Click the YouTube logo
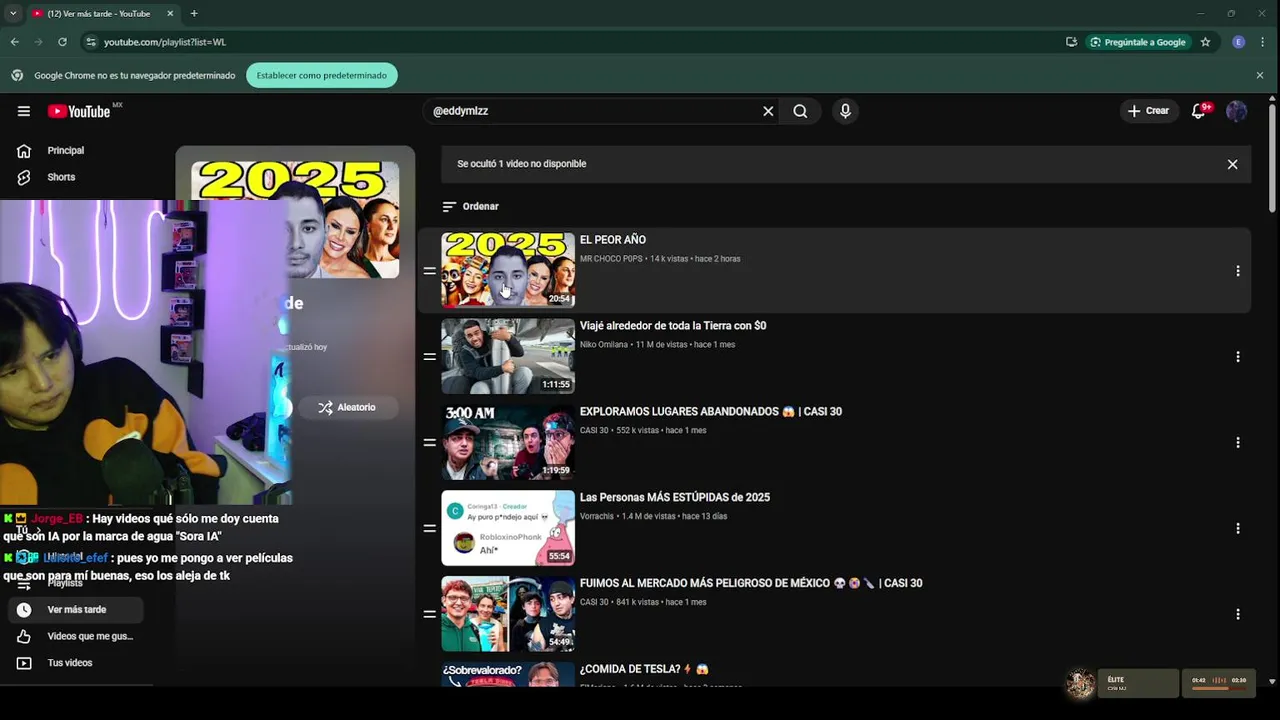The height and width of the screenshot is (720, 1280). click(x=79, y=111)
